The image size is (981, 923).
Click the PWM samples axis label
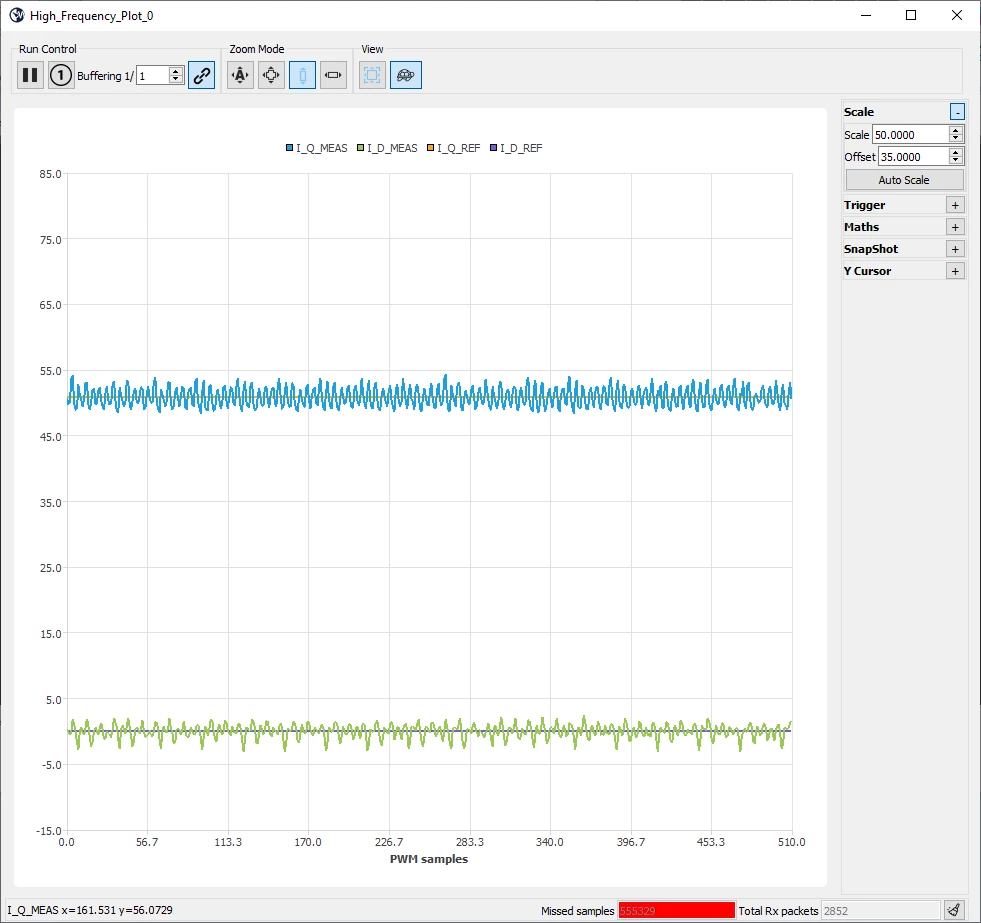tap(429, 859)
